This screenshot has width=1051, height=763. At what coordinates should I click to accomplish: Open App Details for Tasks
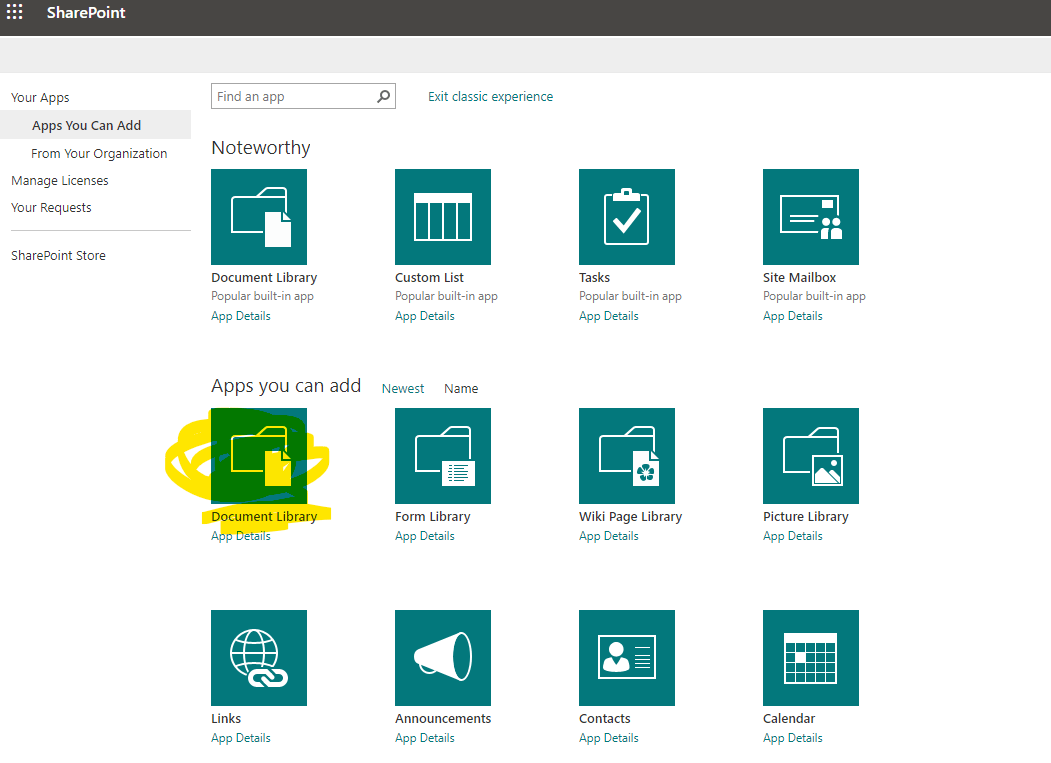point(609,316)
